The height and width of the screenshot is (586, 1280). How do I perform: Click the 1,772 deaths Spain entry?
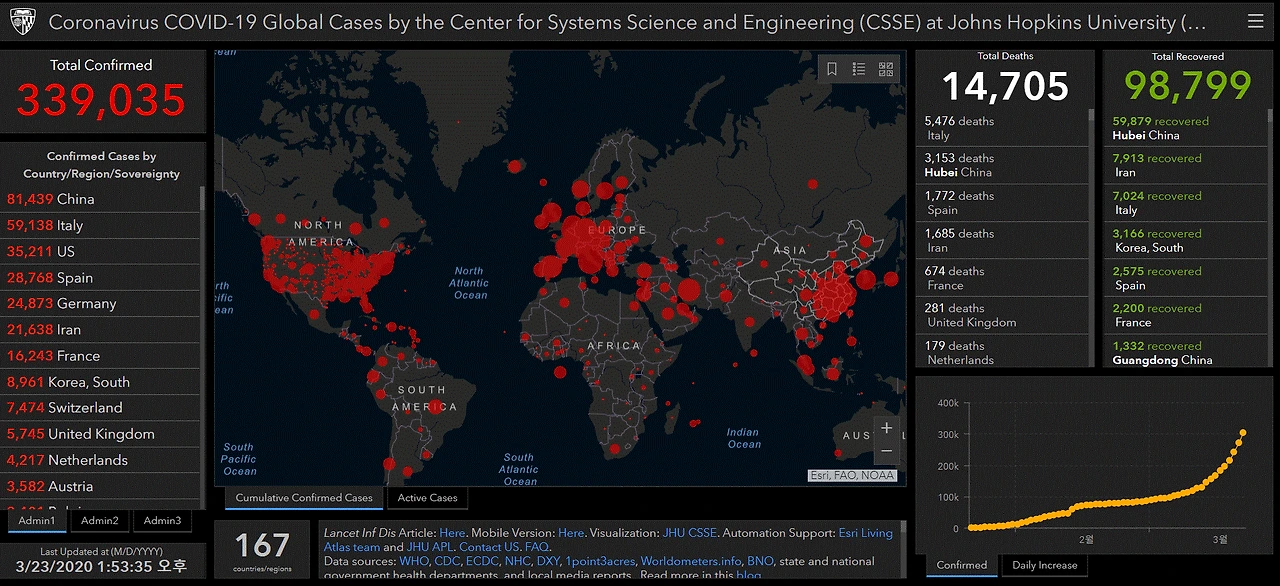click(1001, 203)
